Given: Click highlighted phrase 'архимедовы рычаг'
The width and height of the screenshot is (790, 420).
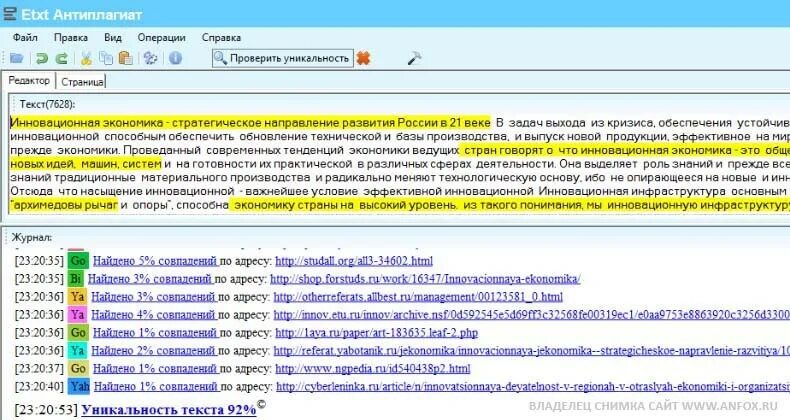Looking at the screenshot, I should [x=65, y=205].
